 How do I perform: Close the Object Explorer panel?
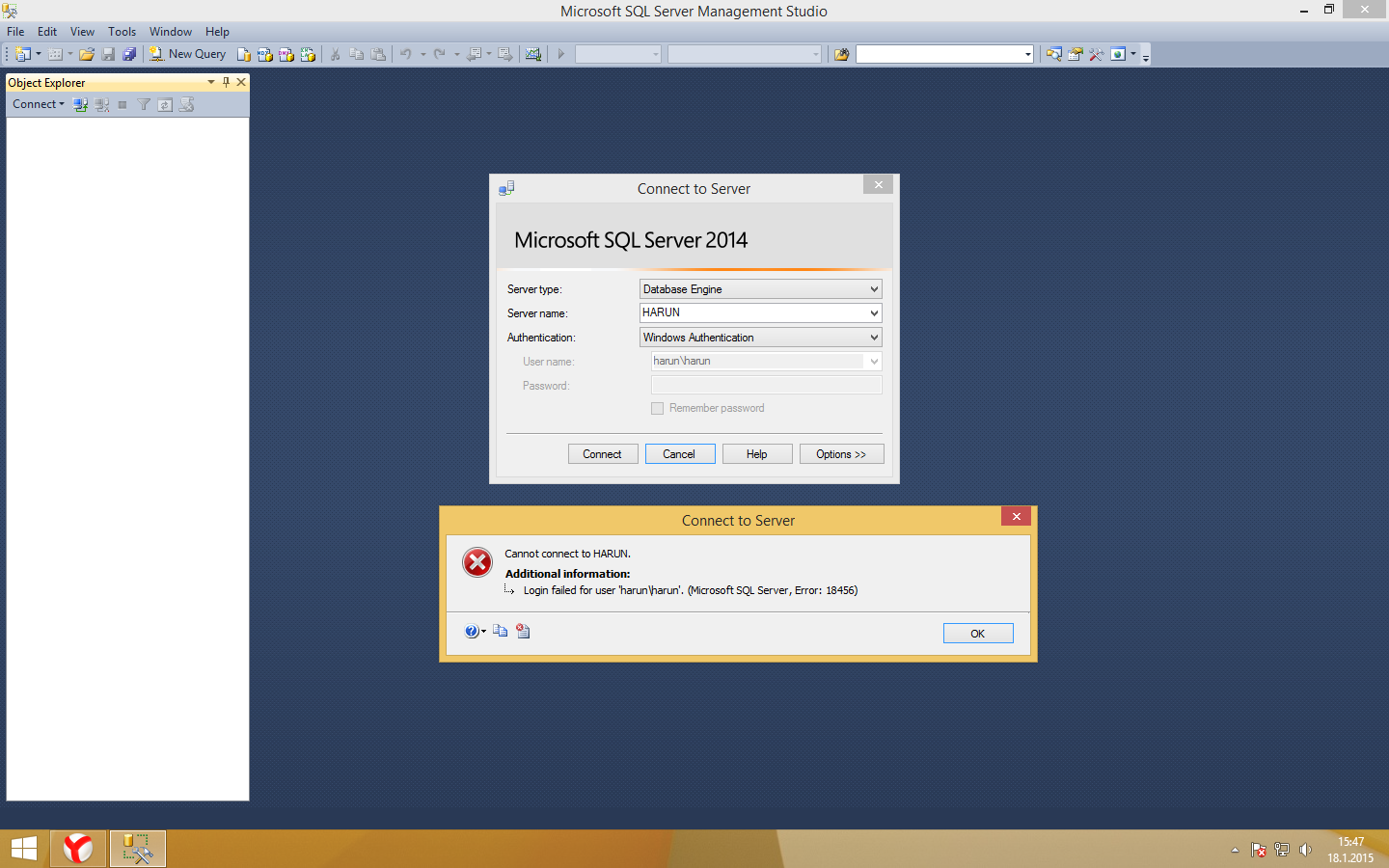click(x=241, y=82)
